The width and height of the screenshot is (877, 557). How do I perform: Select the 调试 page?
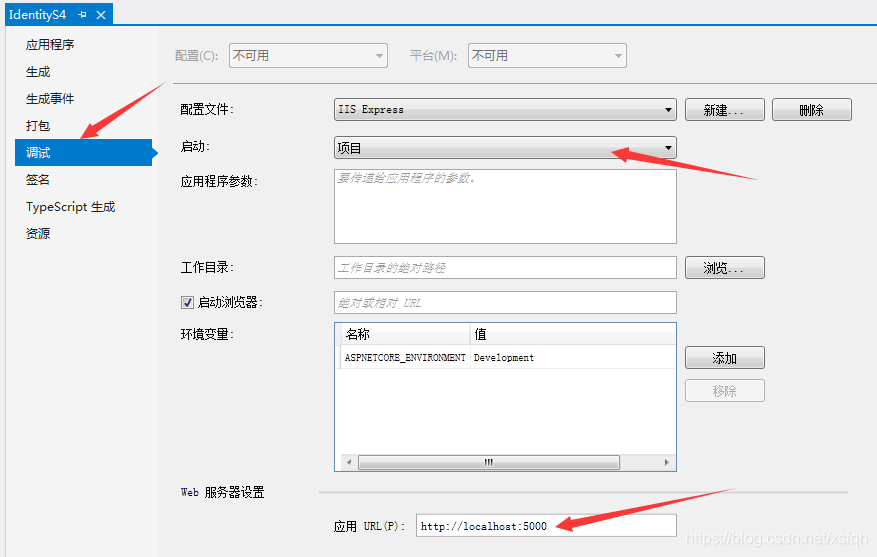pos(83,152)
